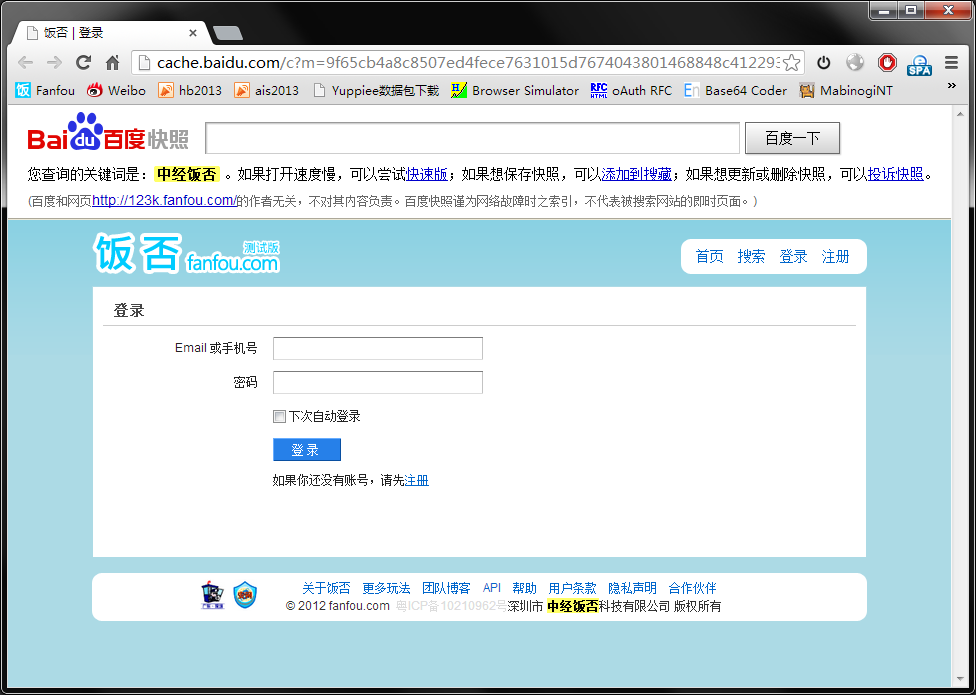Open the Yuppiee数据包下载 bookmark

pyautogui.click(x=376, y=91)
